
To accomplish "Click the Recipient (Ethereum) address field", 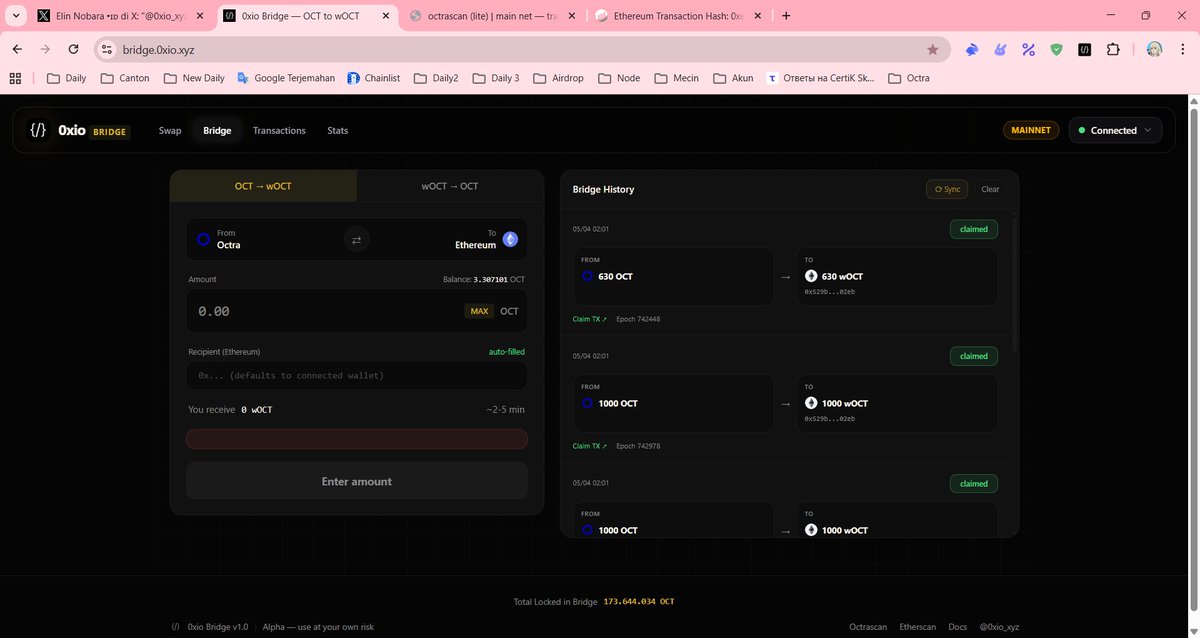I will click(357, 375).
